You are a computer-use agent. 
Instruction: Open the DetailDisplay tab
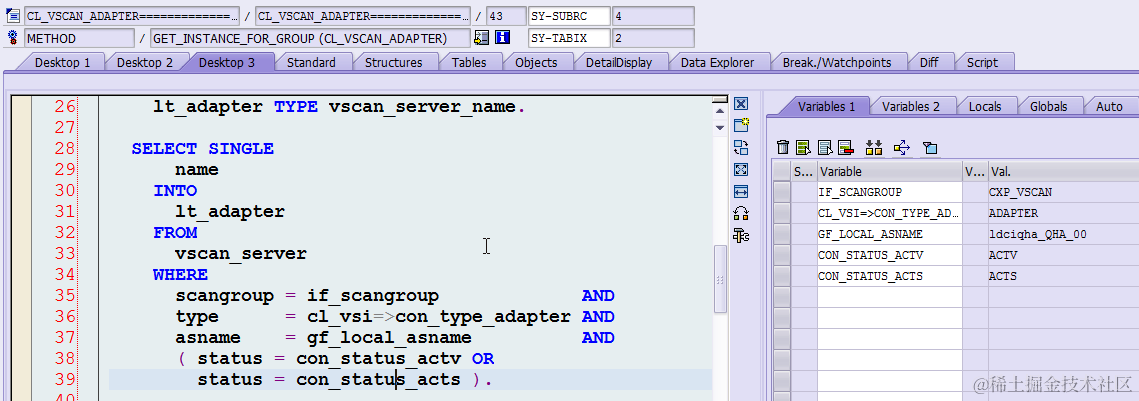pos(618,62)
